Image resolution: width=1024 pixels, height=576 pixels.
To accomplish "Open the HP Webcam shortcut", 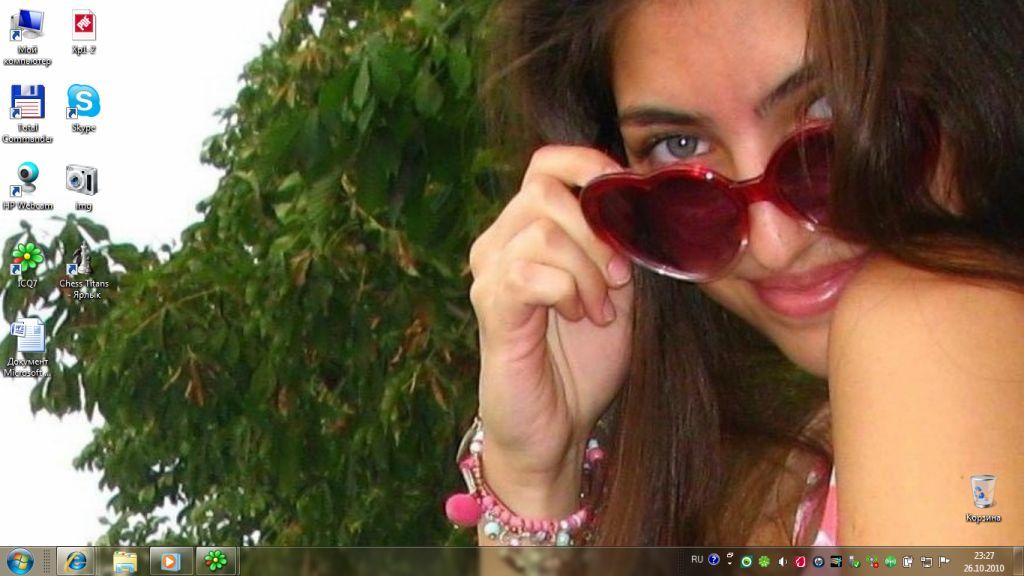I will click(28, 181).
